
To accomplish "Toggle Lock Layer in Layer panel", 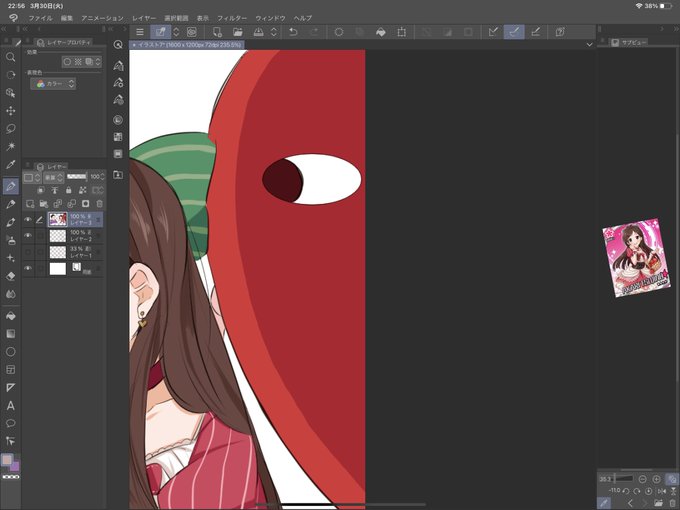I will [x=69, y=190].
